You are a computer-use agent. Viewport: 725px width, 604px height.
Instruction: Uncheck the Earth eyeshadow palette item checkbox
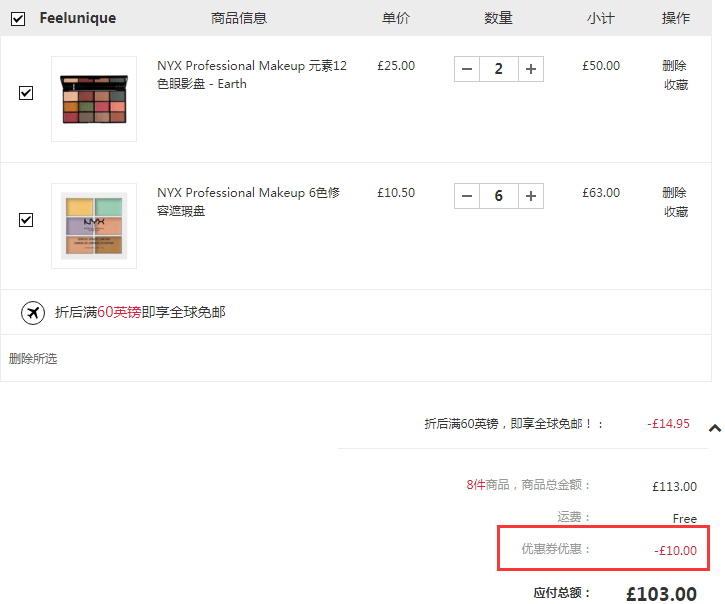point(26,93)
